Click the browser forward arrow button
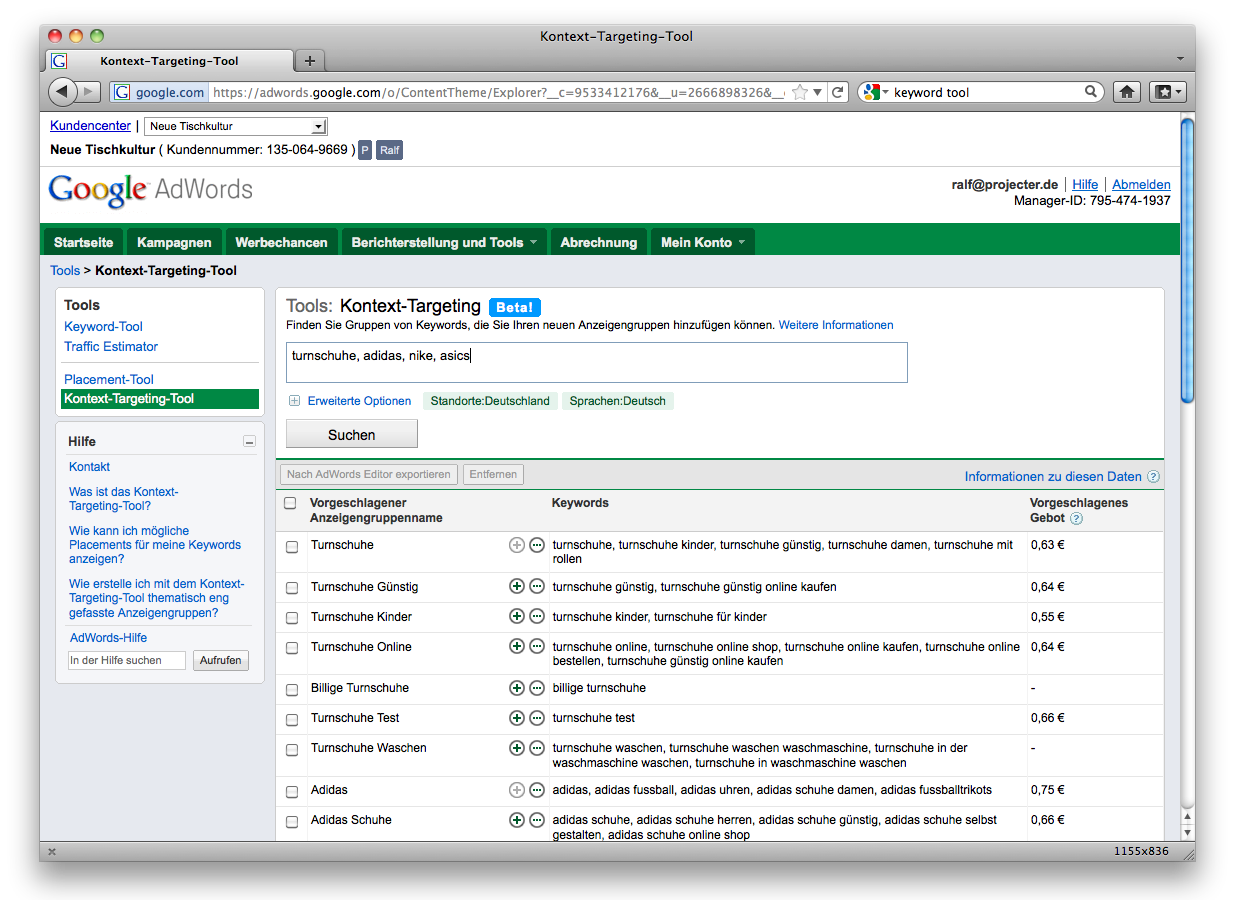The height and width of the screenshot is (900, 1235). click(x=89, y=92)
